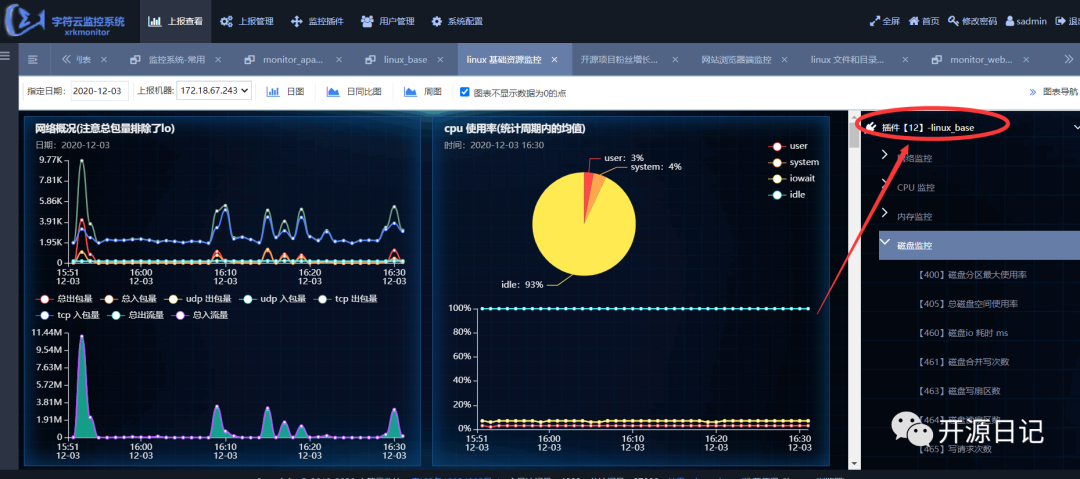Toggle the user CPU legend item
The height and width of the screenshot is (479, 1080).
pos(789,146)
